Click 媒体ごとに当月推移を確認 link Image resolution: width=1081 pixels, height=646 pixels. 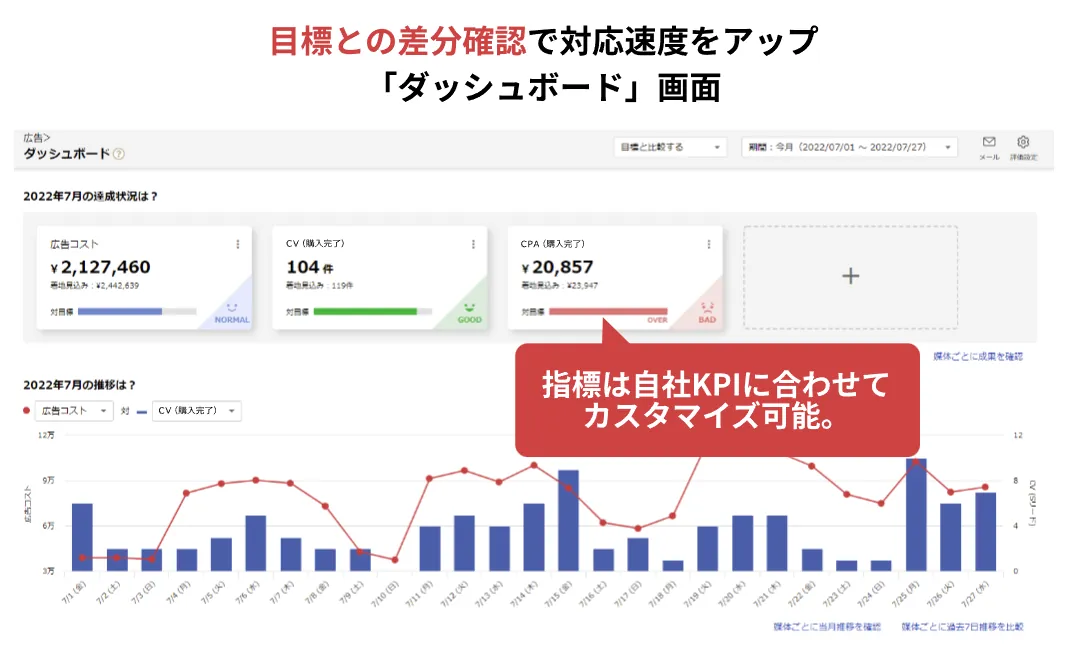tap(827, 627)
